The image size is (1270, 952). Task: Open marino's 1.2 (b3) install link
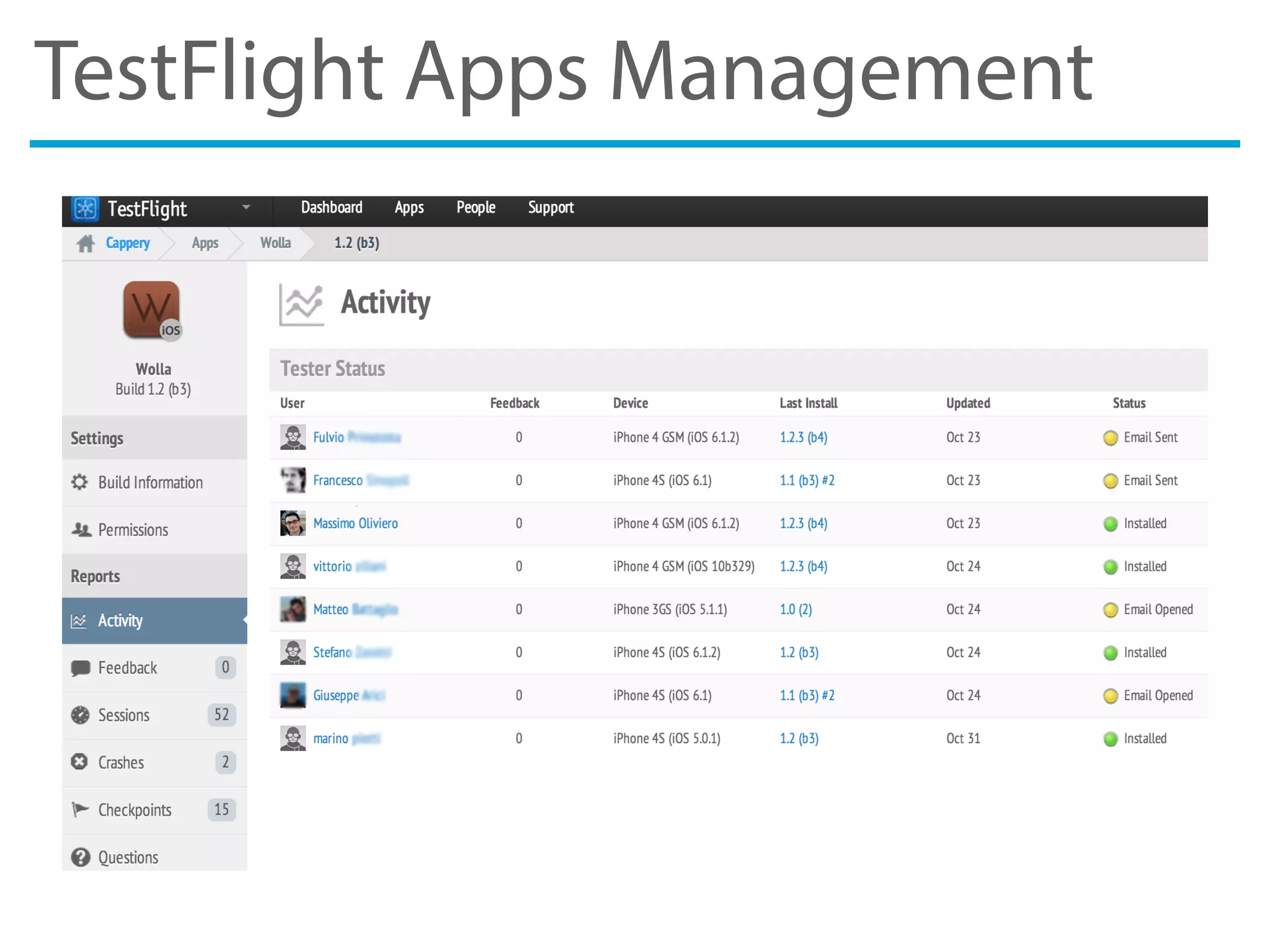coord(799,738)
